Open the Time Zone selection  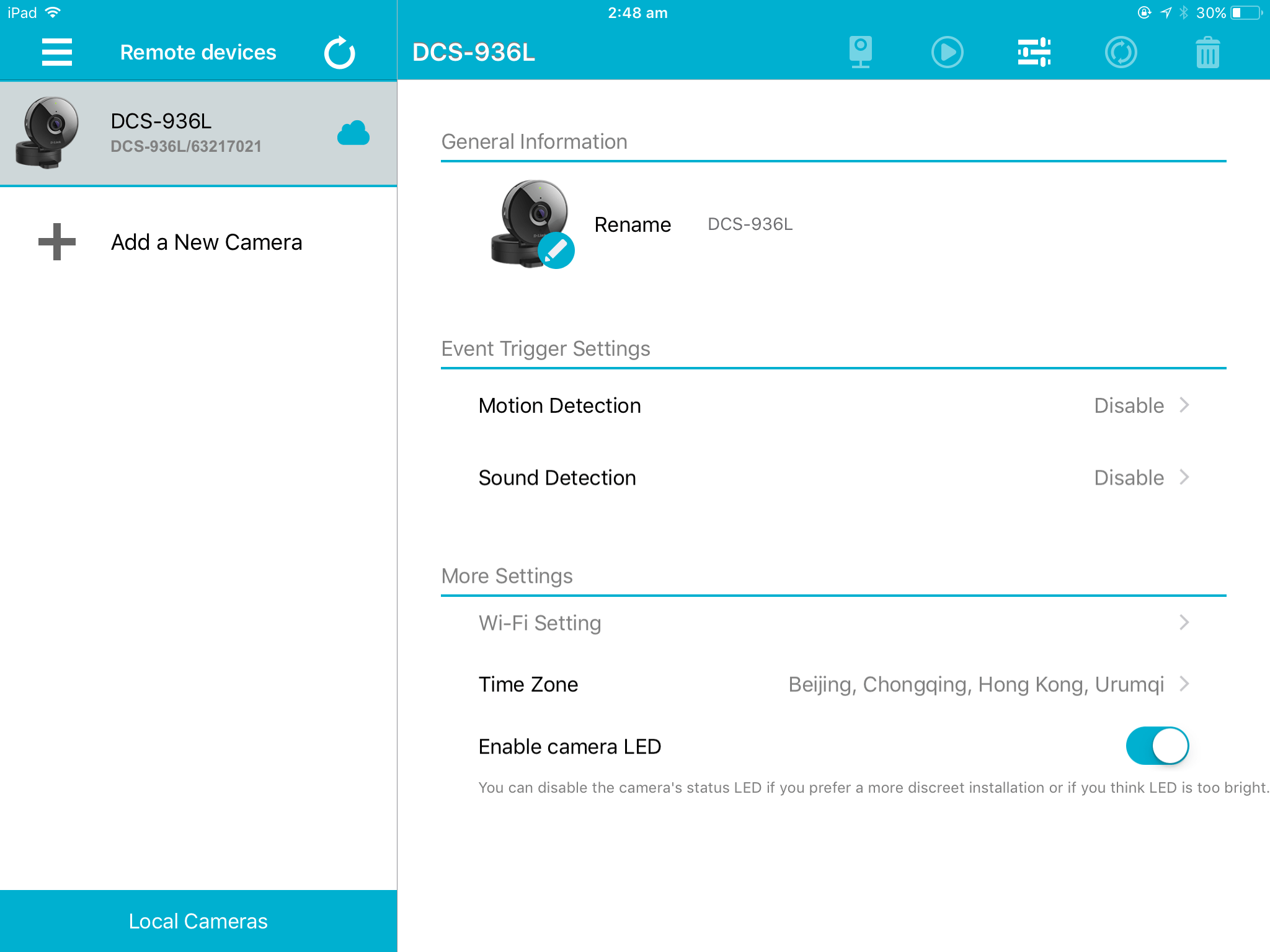[x=975, y=684]
